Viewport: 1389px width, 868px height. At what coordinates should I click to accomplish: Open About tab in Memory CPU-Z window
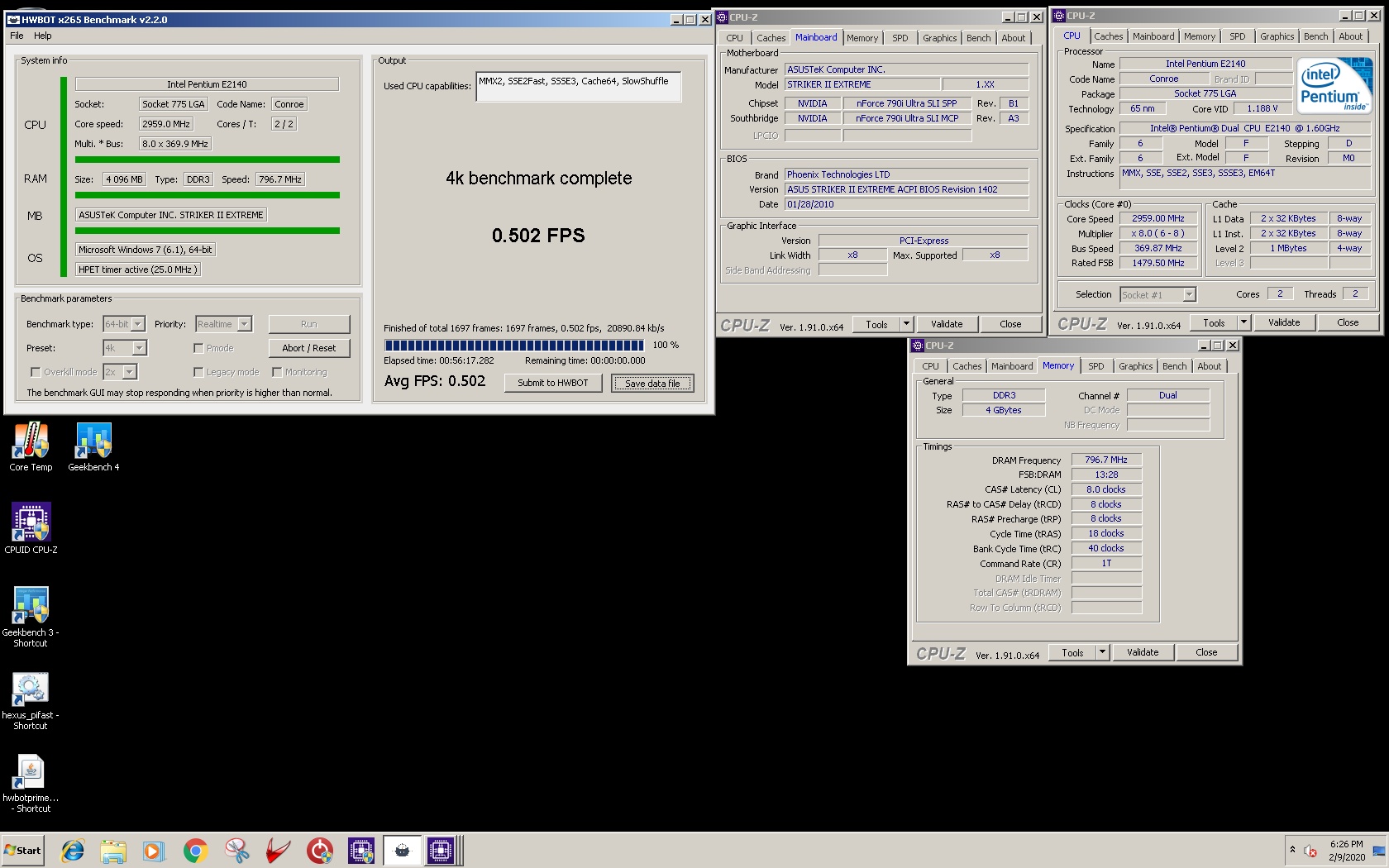click(1209, 366)
